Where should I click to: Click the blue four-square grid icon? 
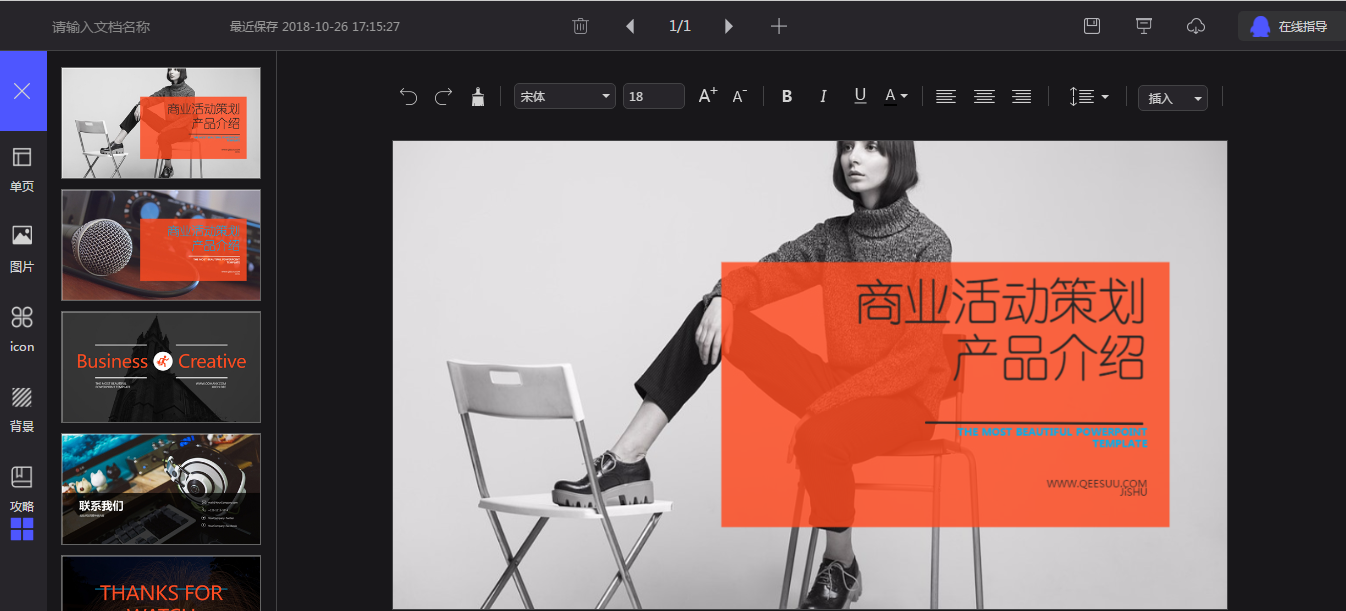tap(22, 529)
